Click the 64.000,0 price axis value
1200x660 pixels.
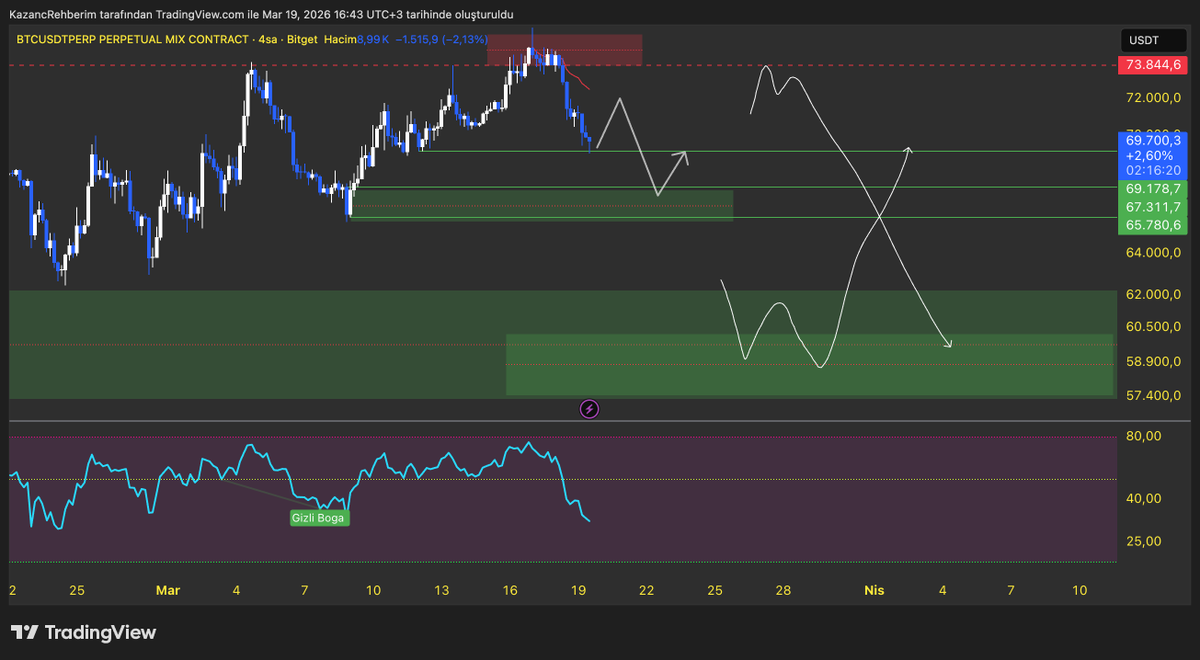(1154, 253)
